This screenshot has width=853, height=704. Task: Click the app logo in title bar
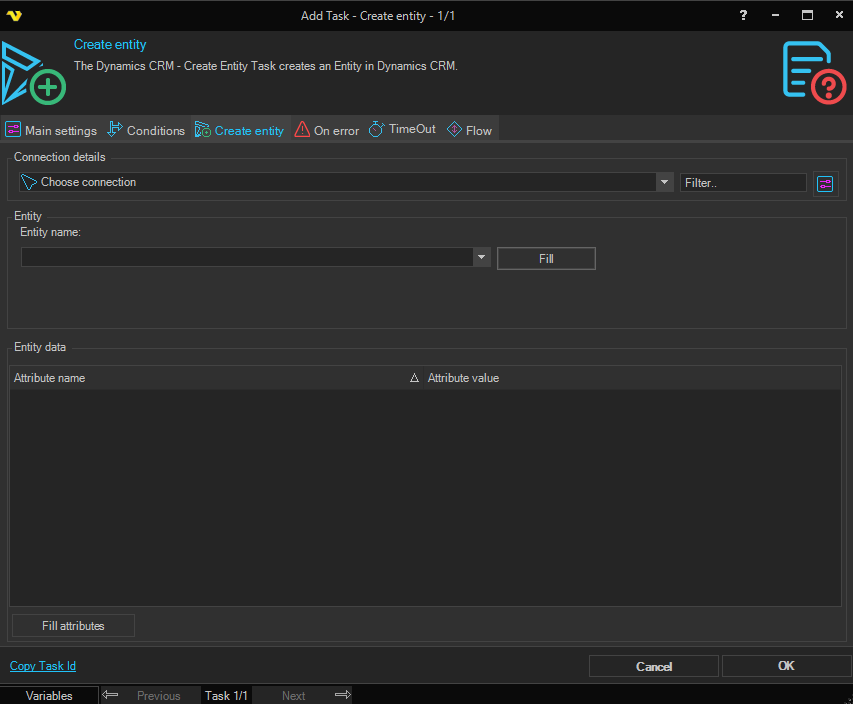[14, 16]
